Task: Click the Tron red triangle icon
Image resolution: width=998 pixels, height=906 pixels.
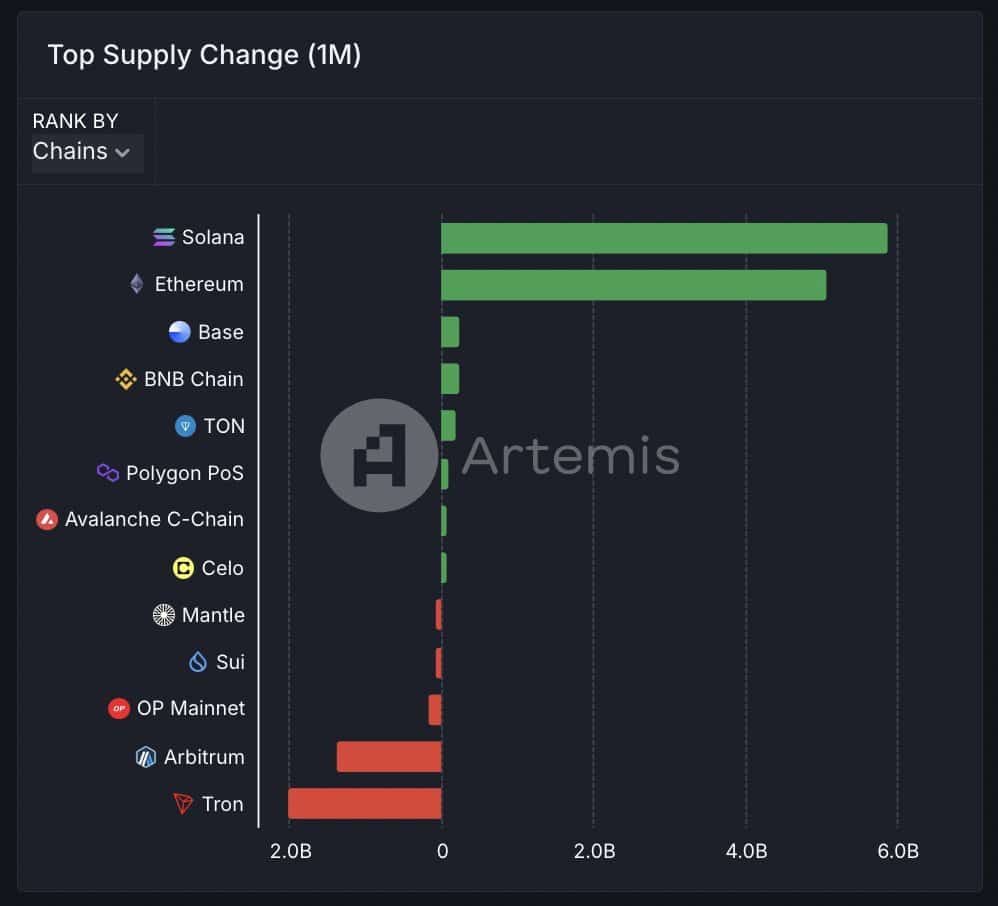Action: [x=183, y=803]
